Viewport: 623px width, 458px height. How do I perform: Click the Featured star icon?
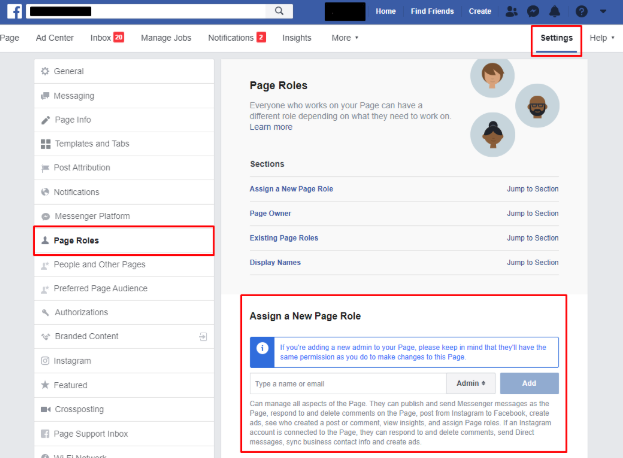(x=45, y=385)
